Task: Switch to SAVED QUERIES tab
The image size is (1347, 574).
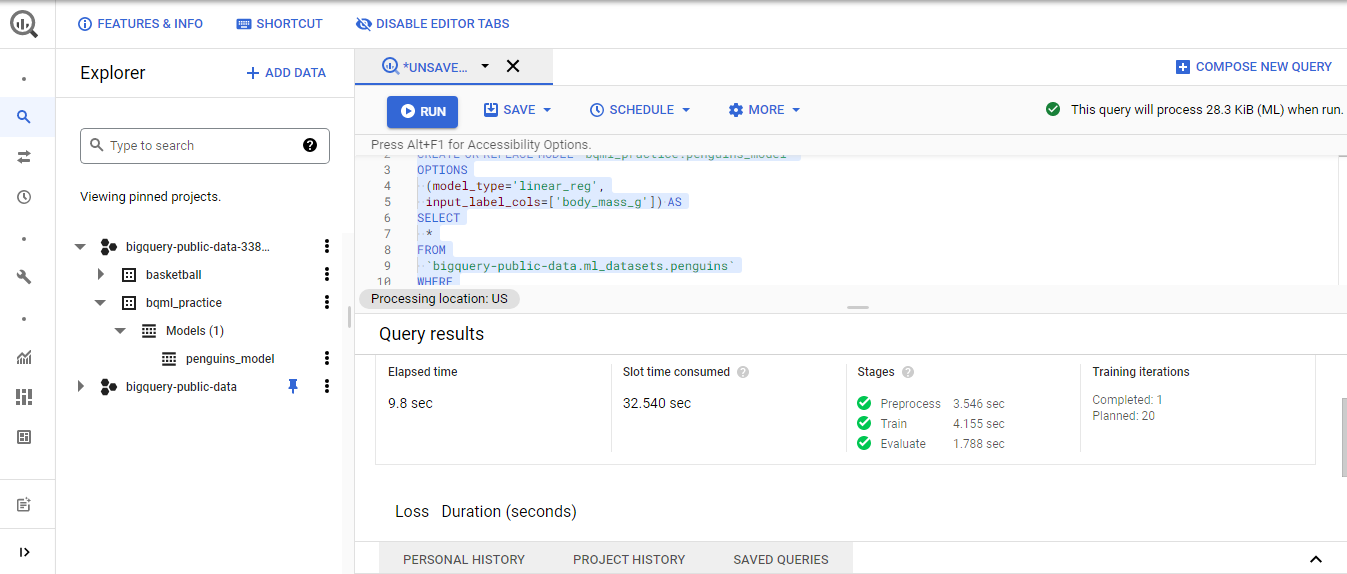Action: (x=781, y=559)
